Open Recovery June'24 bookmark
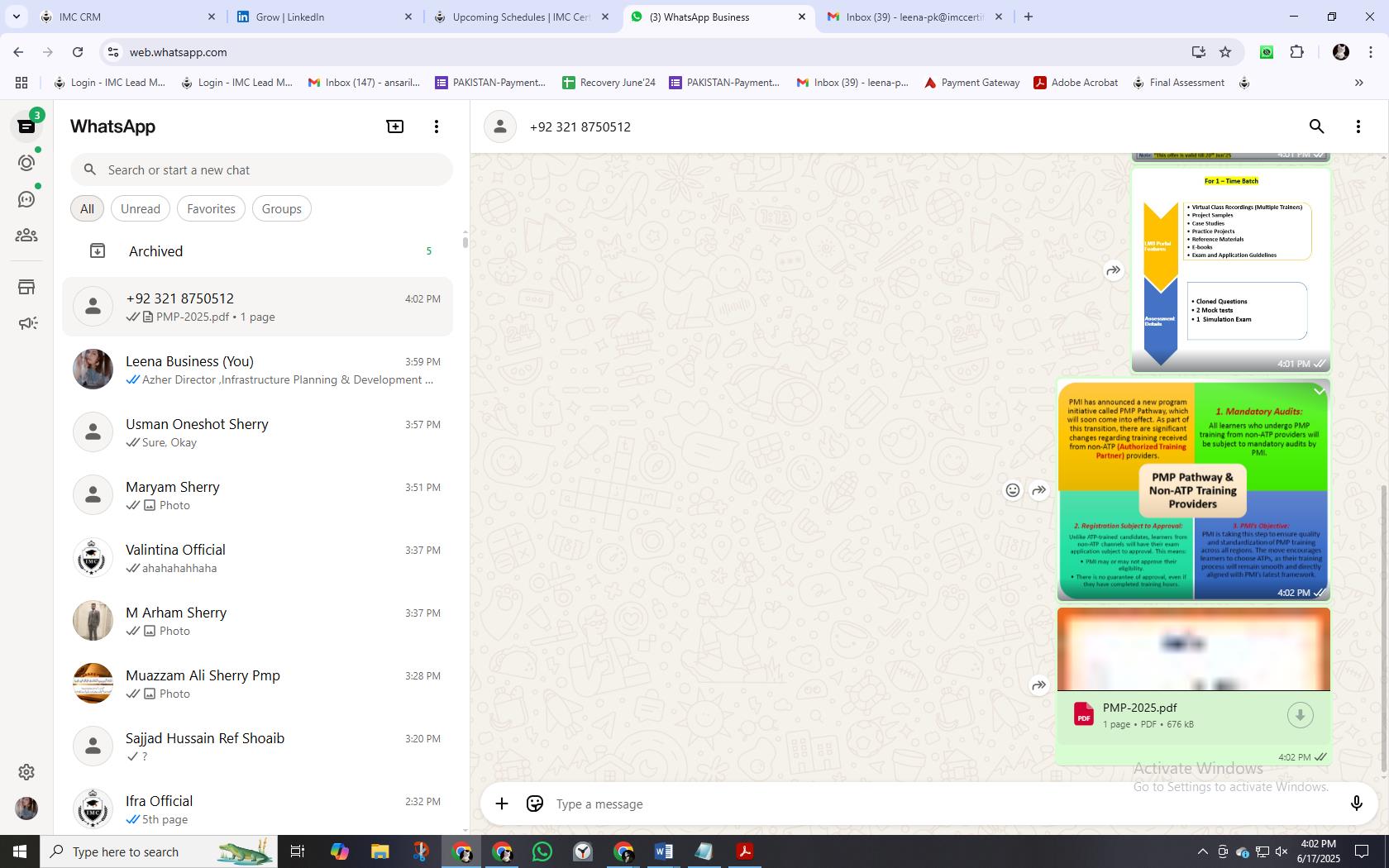The image size is (1389, 868). (609, 83)
